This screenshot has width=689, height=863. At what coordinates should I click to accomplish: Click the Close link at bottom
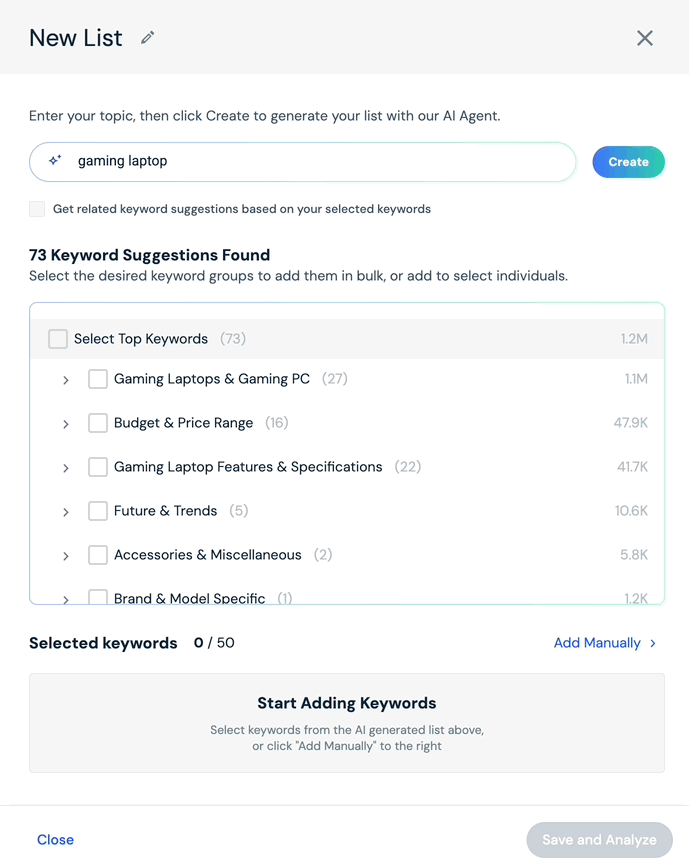coord(55,839)
